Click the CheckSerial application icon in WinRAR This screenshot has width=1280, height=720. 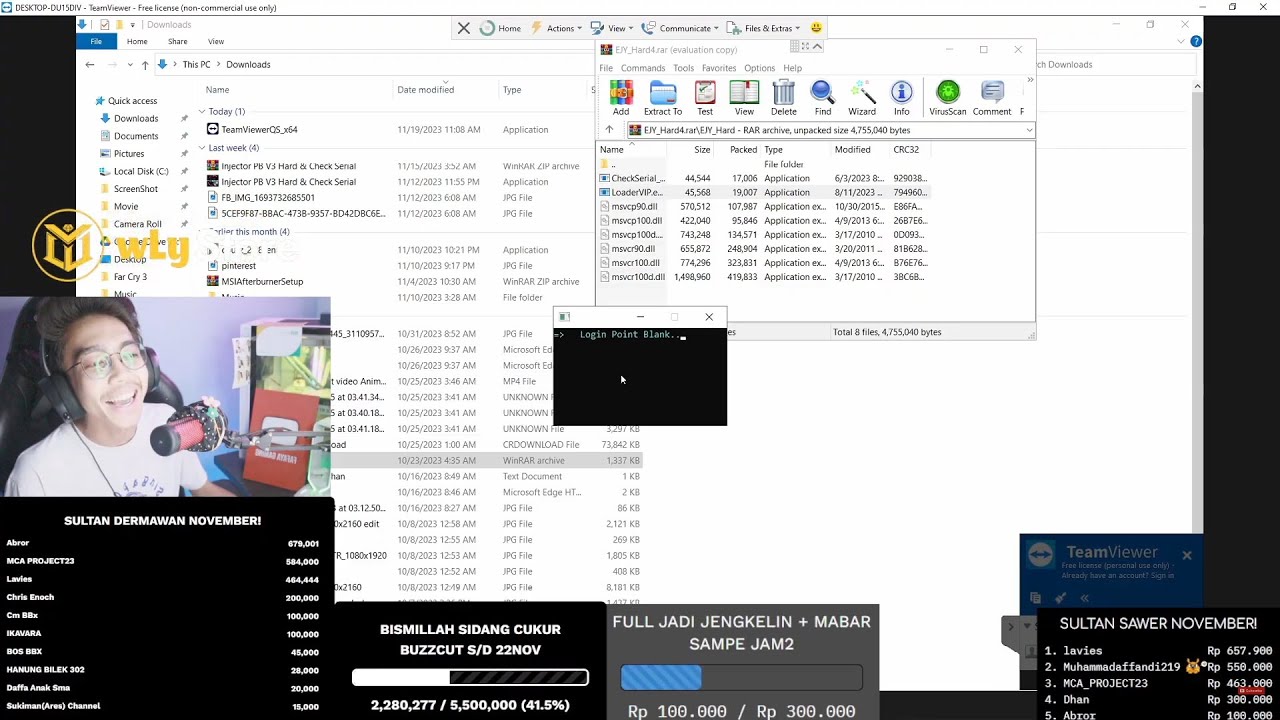point(604,178)
